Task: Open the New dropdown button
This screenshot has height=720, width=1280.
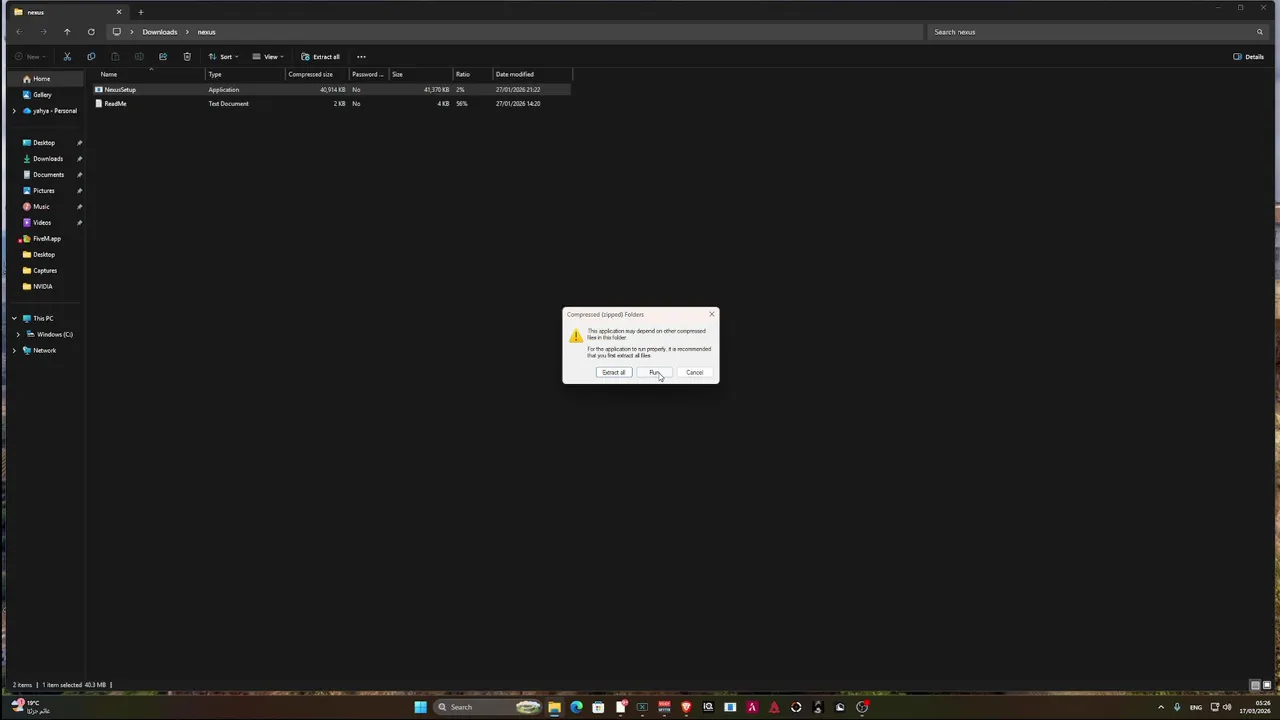Action: pyautogui.click(x=29, y=56)
